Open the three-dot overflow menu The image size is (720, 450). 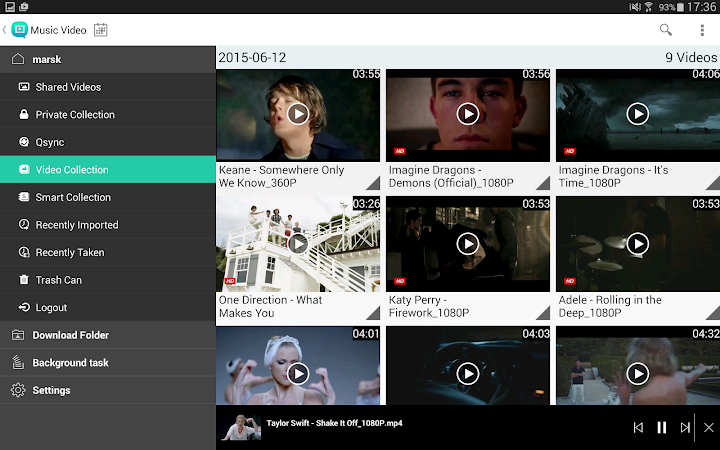pos(702,30)
